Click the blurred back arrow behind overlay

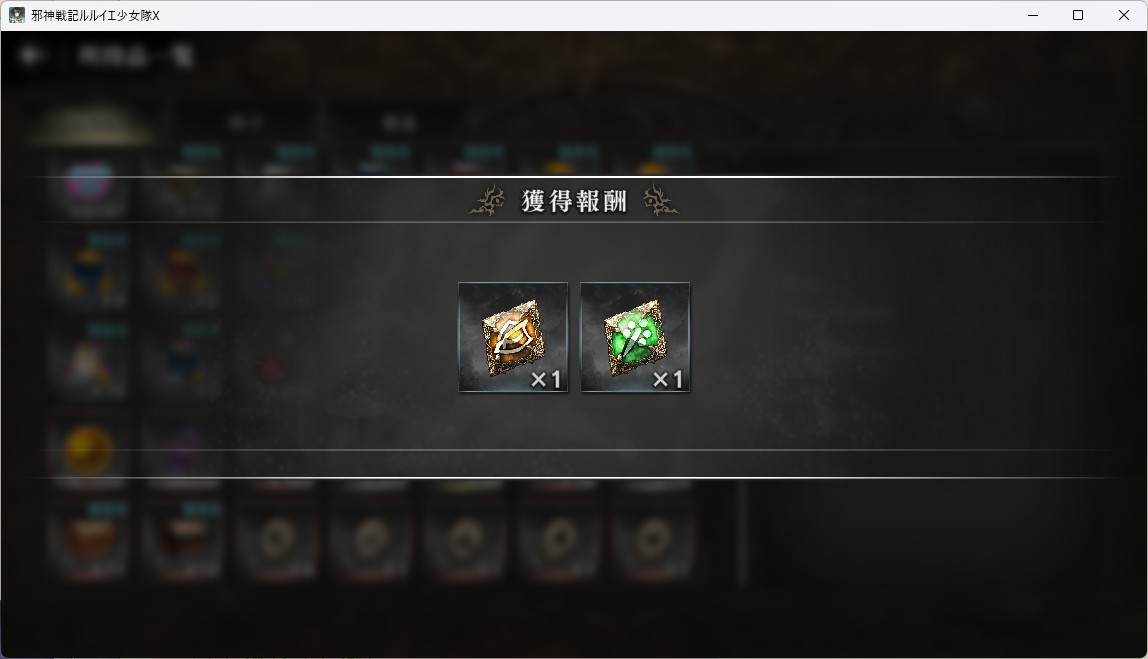(x=31, y=56)
